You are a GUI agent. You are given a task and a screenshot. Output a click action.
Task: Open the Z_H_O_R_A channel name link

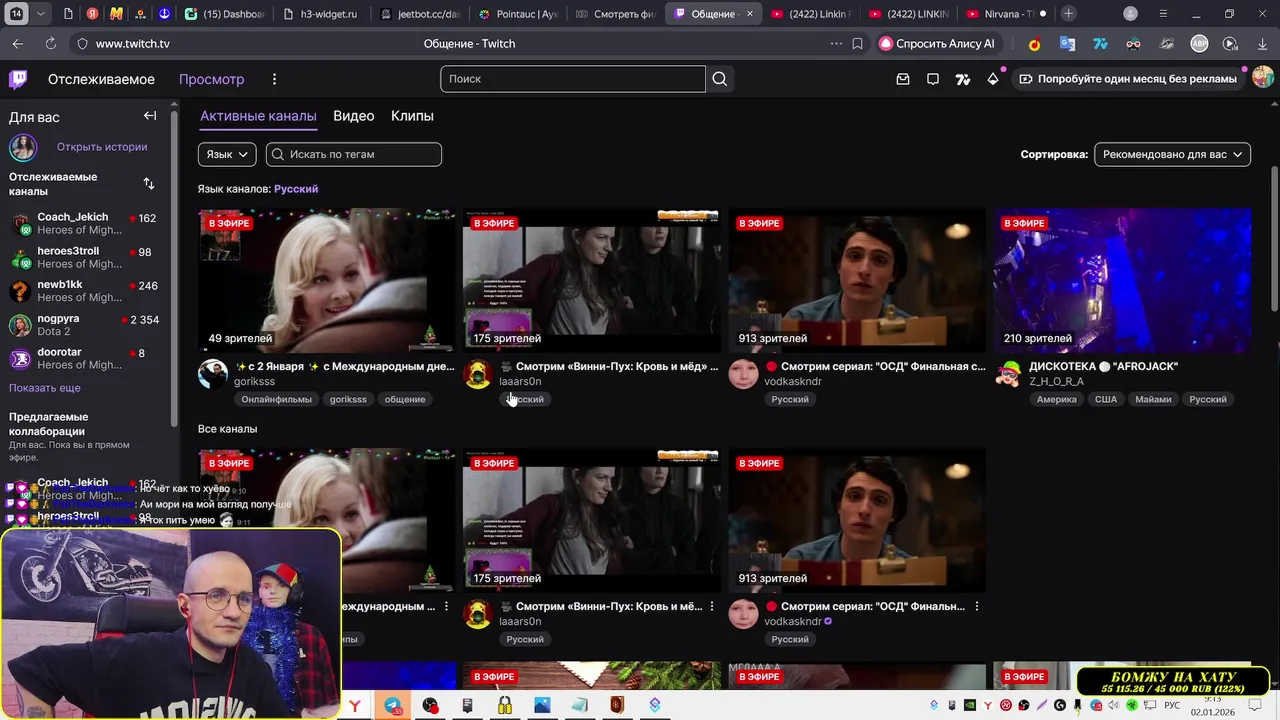(1056, 382)
